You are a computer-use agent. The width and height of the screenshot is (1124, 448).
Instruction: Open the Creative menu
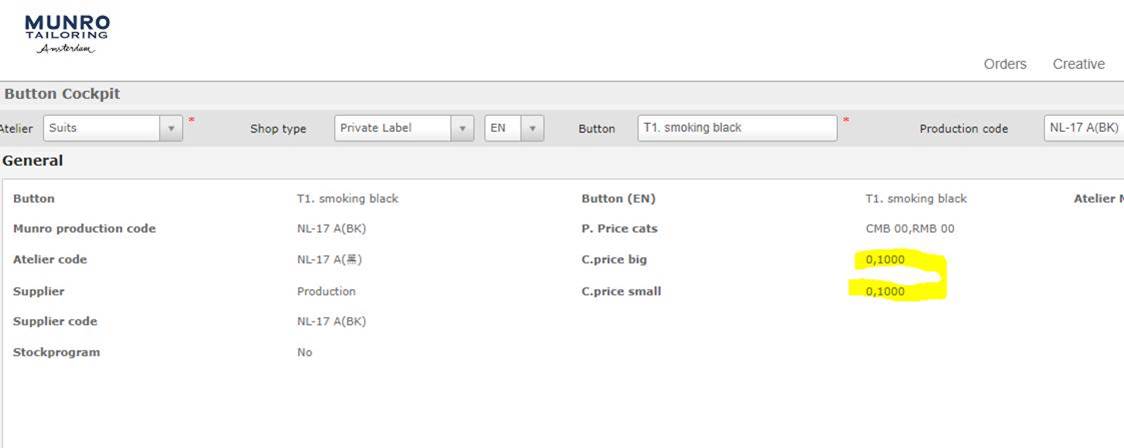coord(1078,64)
